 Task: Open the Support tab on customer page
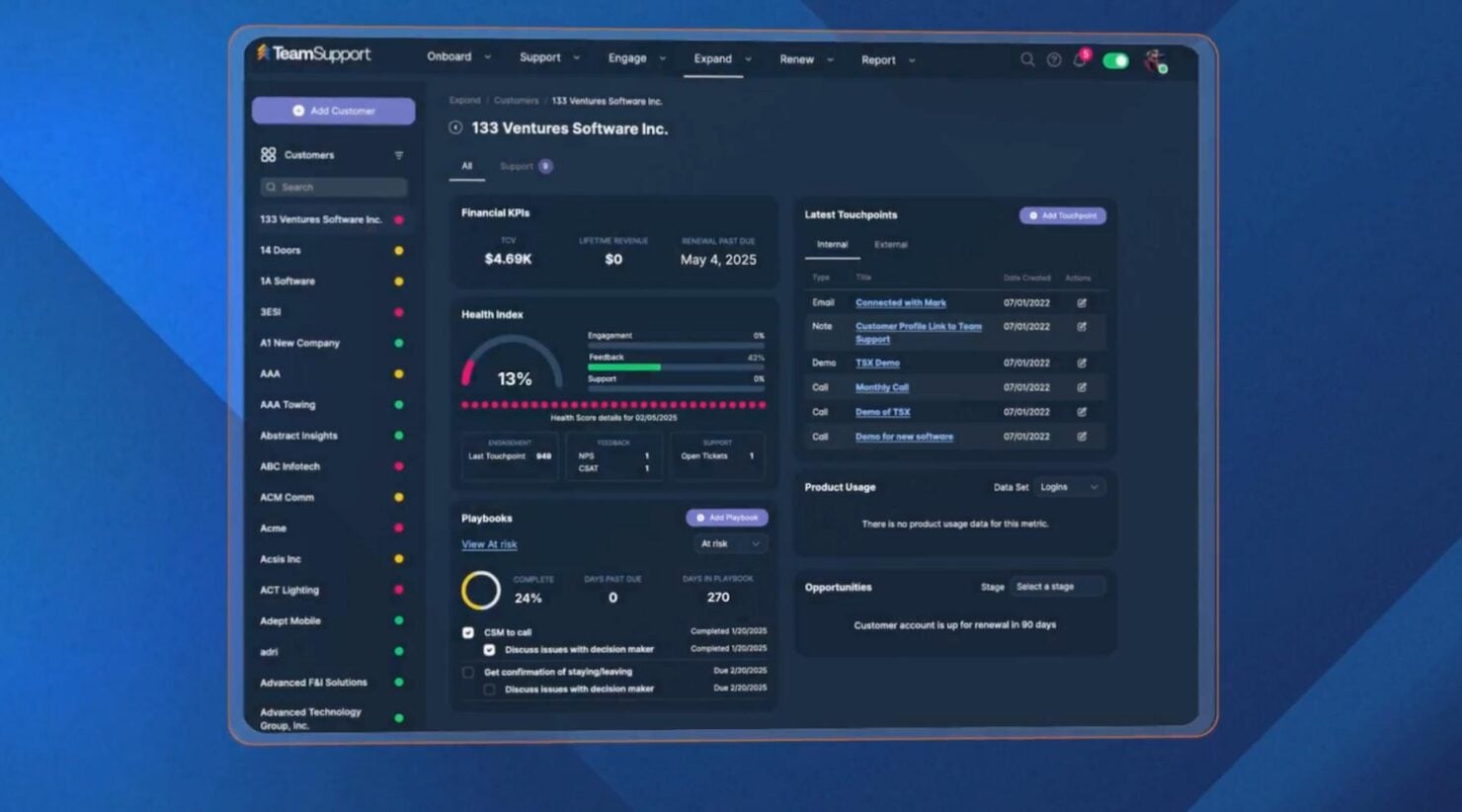(x=515, y=166)
